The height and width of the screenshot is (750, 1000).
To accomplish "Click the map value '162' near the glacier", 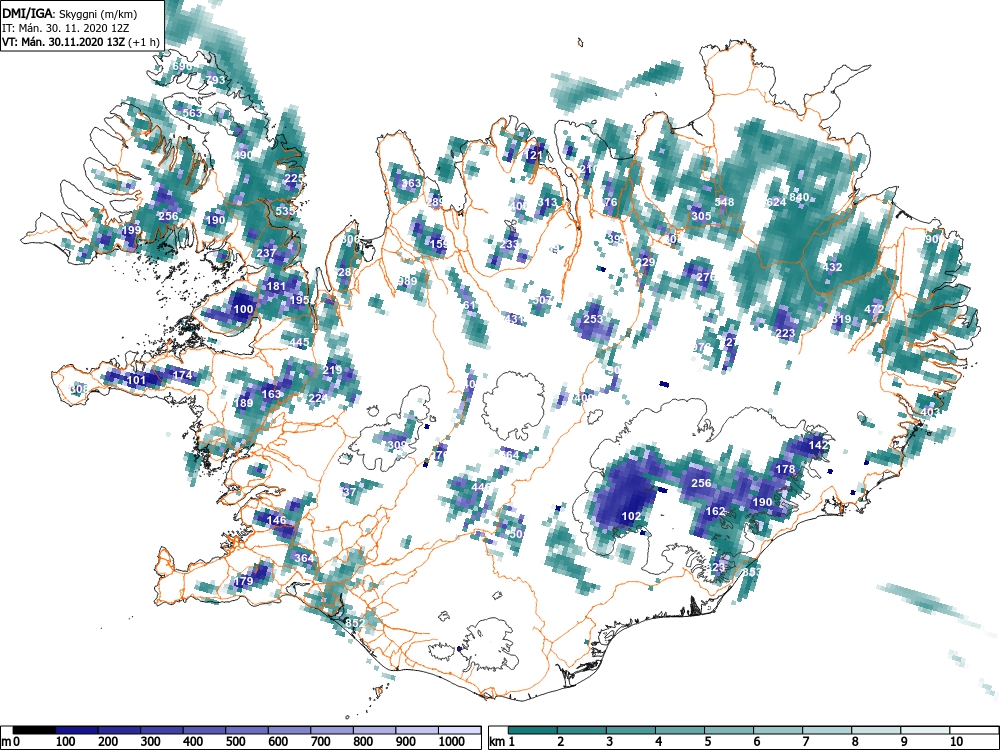I will pyautogui.click(x=716, y=511).
